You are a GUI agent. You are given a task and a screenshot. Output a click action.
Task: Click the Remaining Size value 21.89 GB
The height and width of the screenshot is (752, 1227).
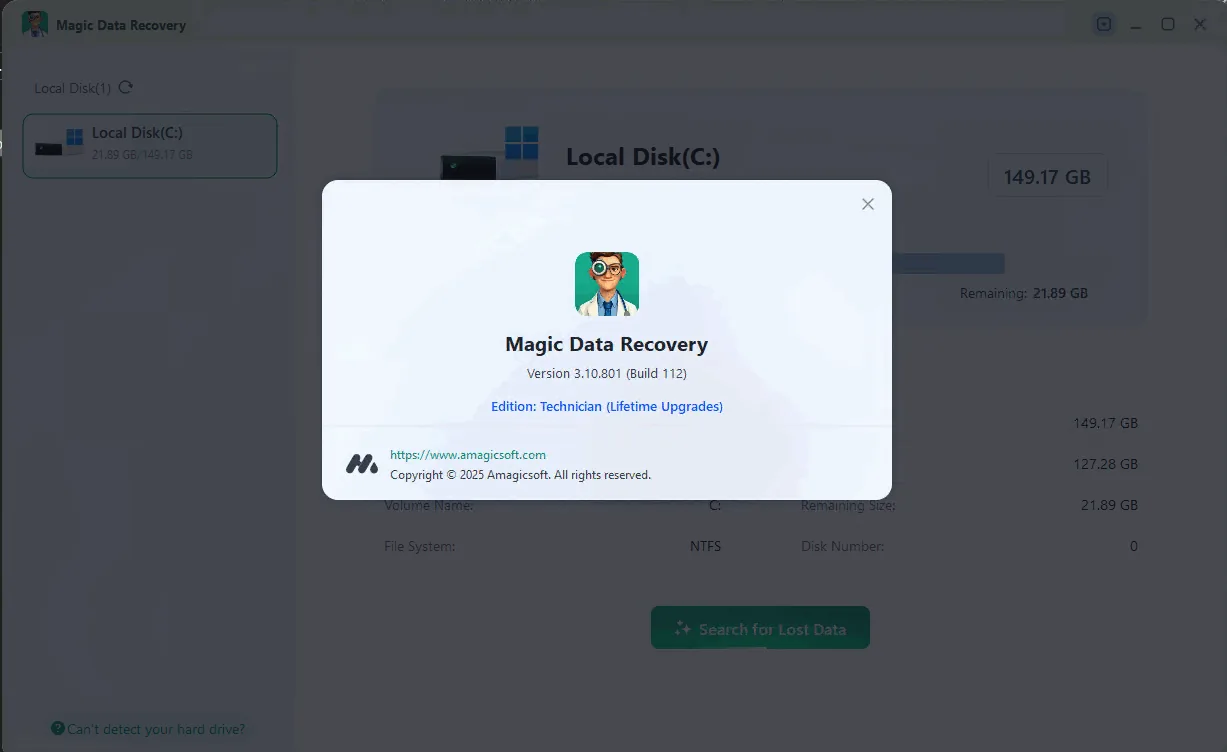[1109, 505]
